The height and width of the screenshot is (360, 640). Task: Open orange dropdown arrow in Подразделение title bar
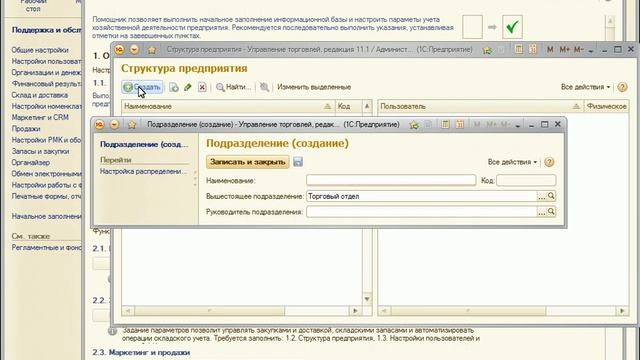click(114, 124)
